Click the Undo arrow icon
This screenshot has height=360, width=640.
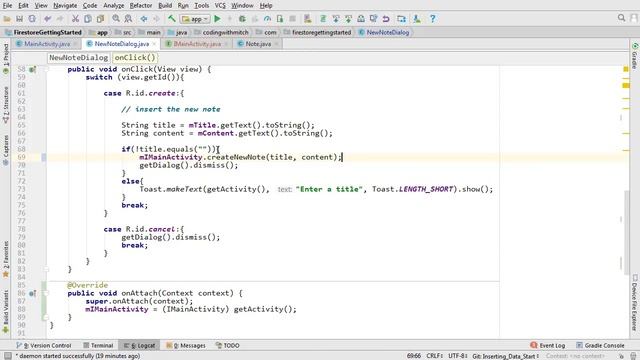point(47,19)
